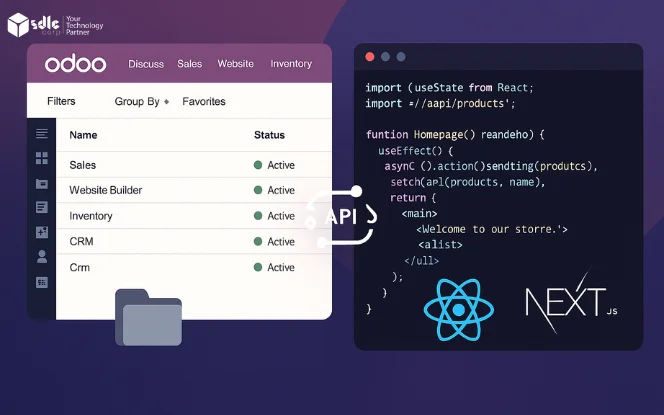
Task: Click the '</ull>' closing tag
Action: coord(421,260)
